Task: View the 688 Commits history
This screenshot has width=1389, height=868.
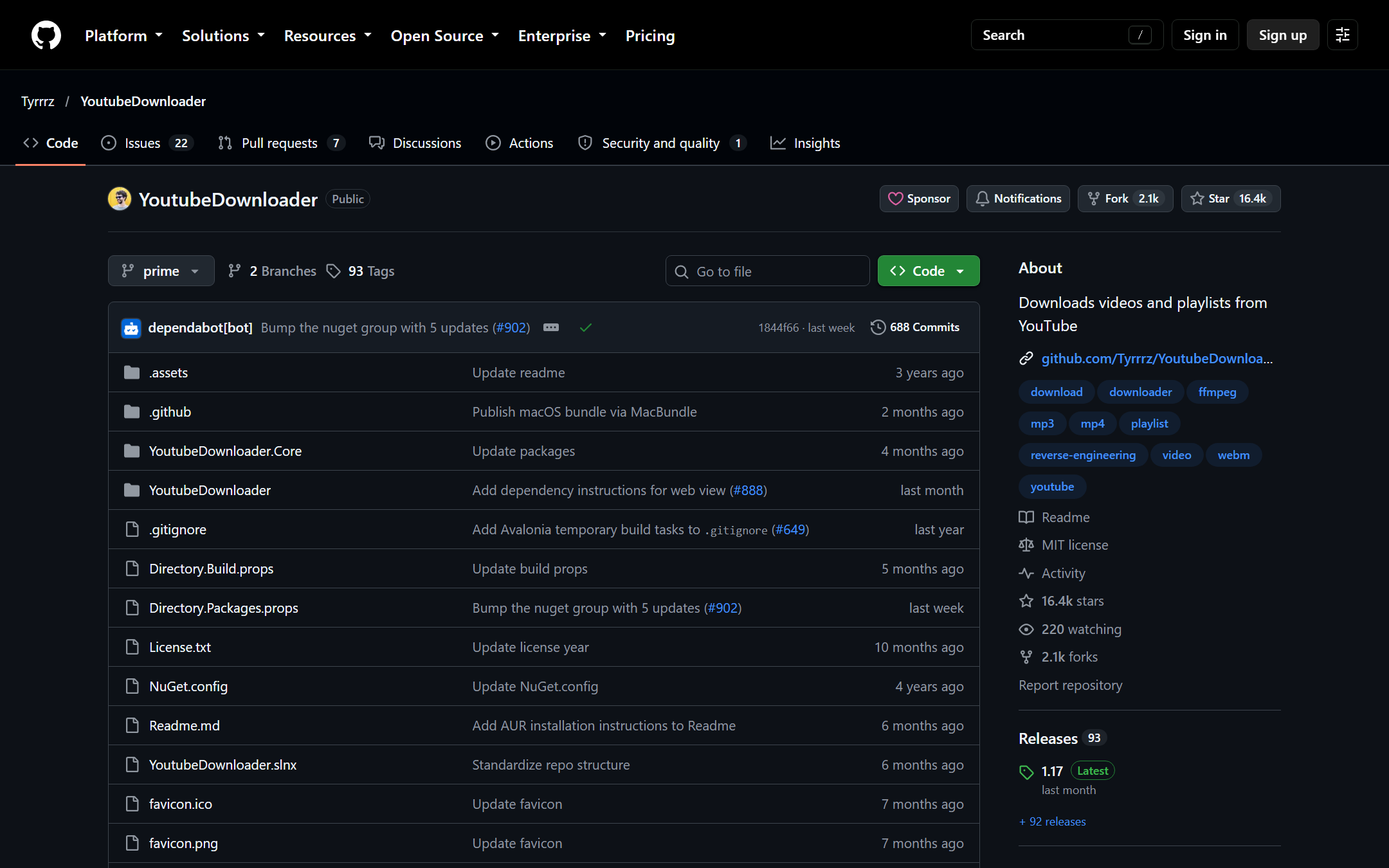Action: (915, 327)
